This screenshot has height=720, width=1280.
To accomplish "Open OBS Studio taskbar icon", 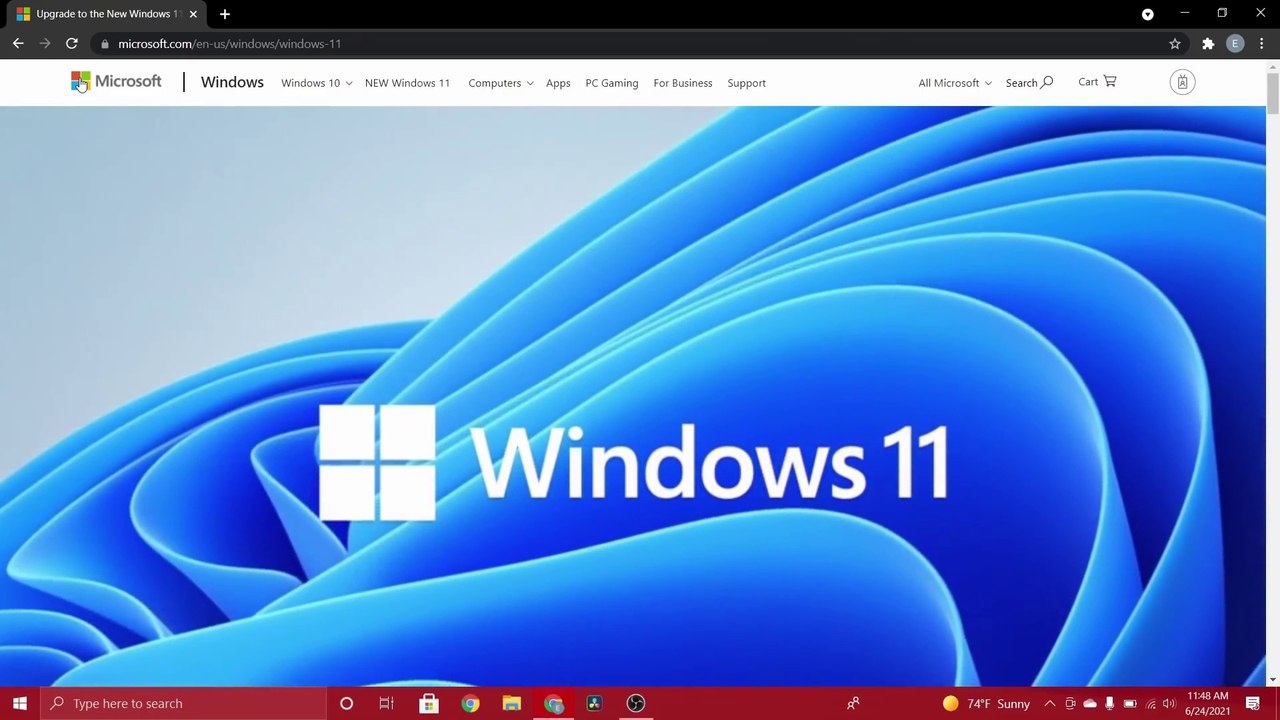I will click(635, 703).
